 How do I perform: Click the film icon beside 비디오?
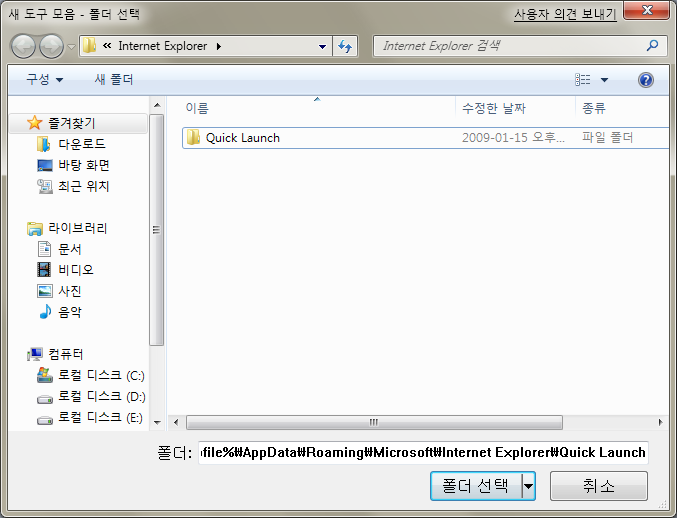pos(44,270)
